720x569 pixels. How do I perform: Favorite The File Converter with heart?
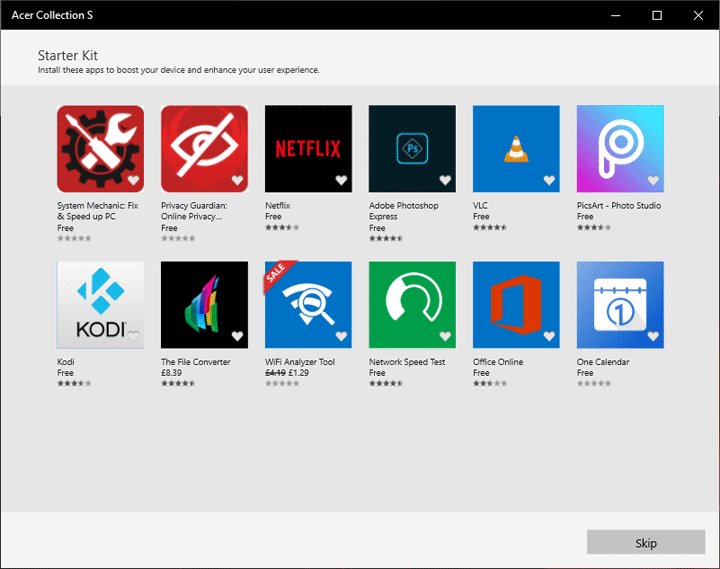click(237, 336)
